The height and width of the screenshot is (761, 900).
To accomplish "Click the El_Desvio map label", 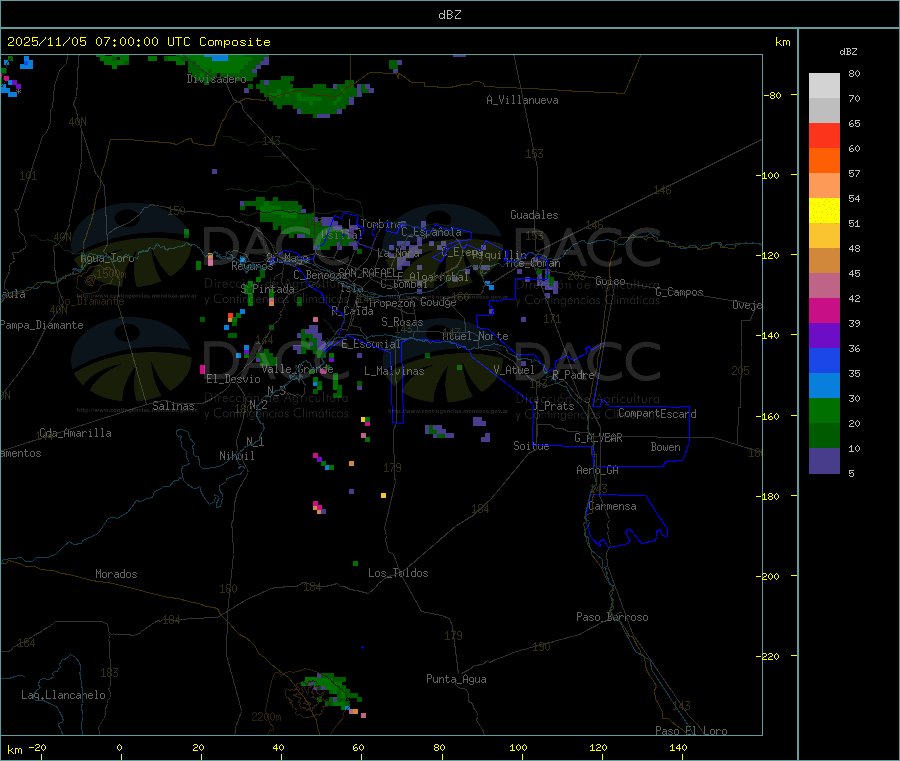I will tap(234, 379).
